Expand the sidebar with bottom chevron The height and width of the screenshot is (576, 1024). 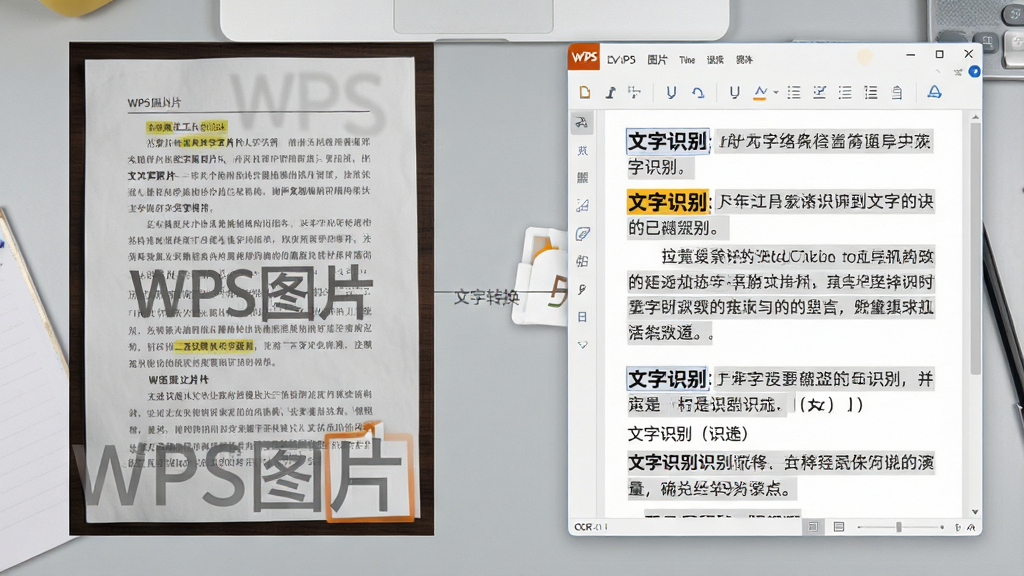pyautogui.click(x=583, y=344)
